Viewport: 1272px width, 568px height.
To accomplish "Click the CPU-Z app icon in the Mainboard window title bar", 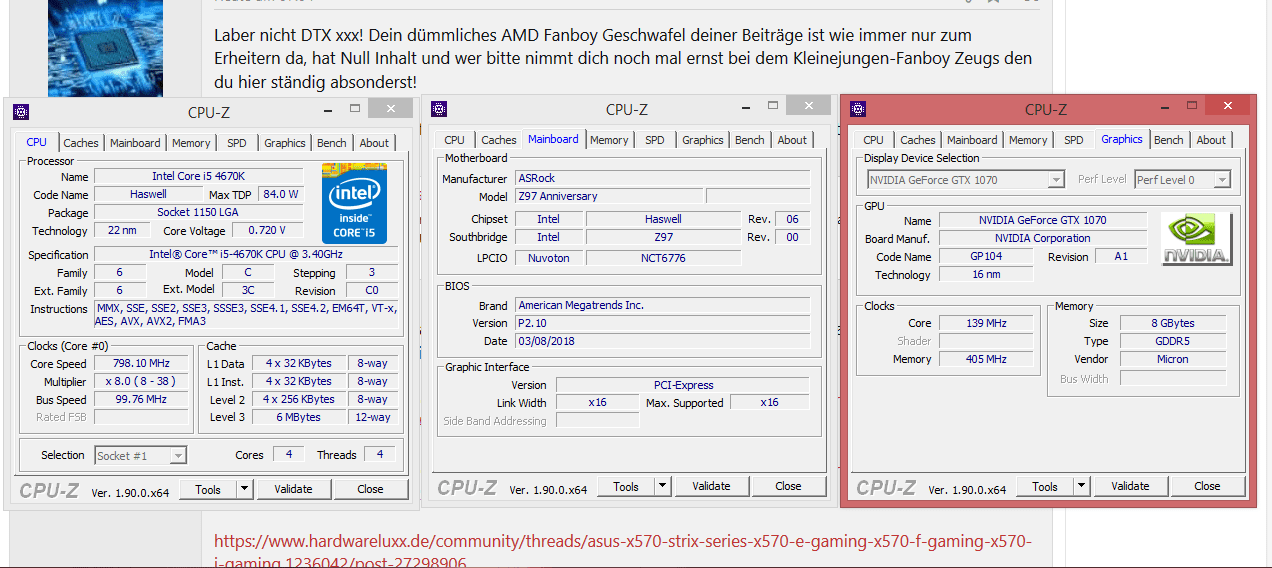I will [x=439, y=109].
